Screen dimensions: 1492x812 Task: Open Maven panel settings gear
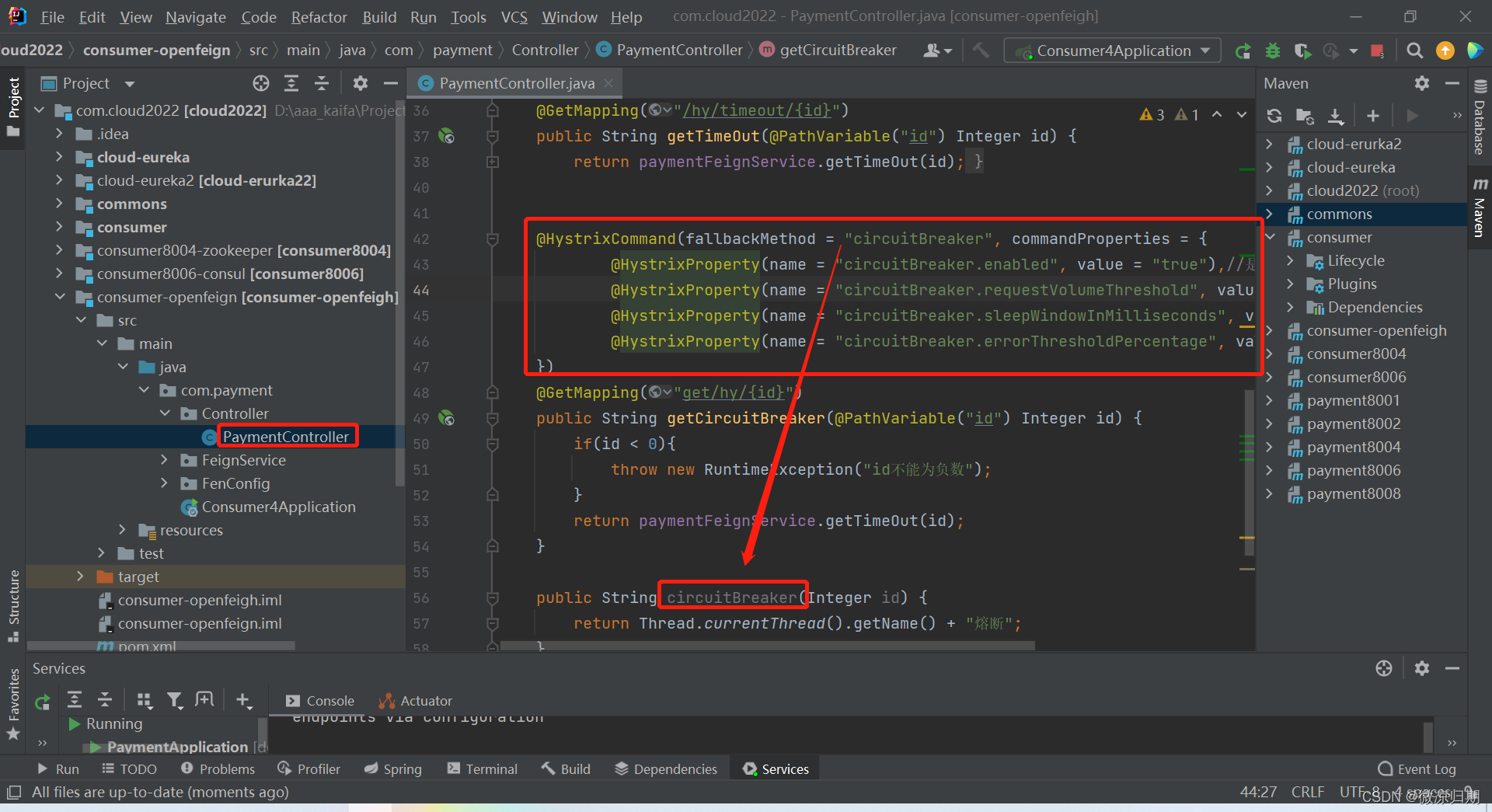coord(1422,83)
